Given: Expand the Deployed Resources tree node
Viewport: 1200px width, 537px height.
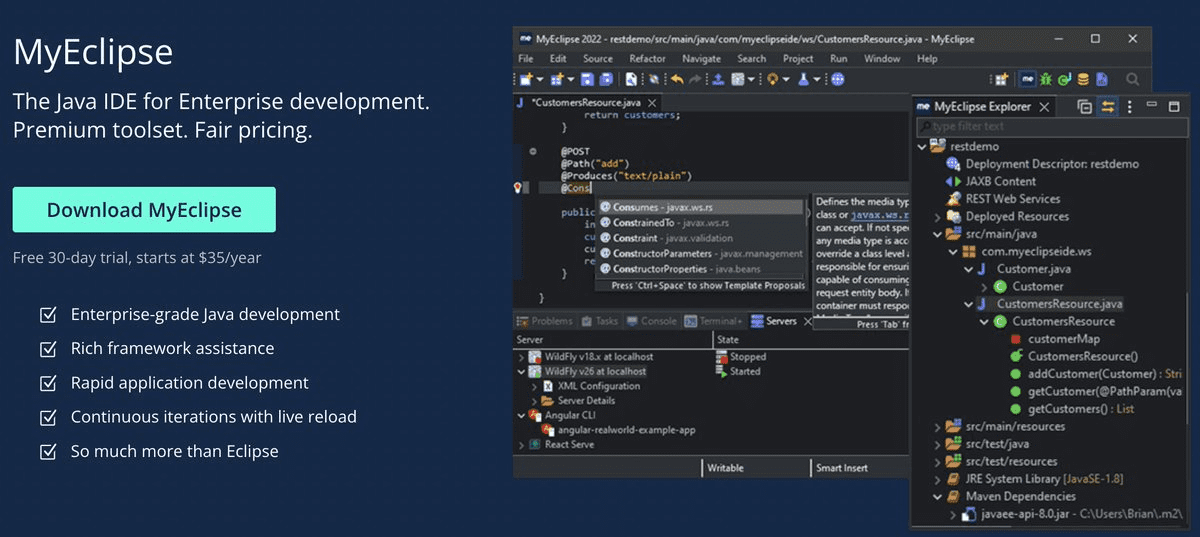Looking at the screenshot, I should [937, 217].
